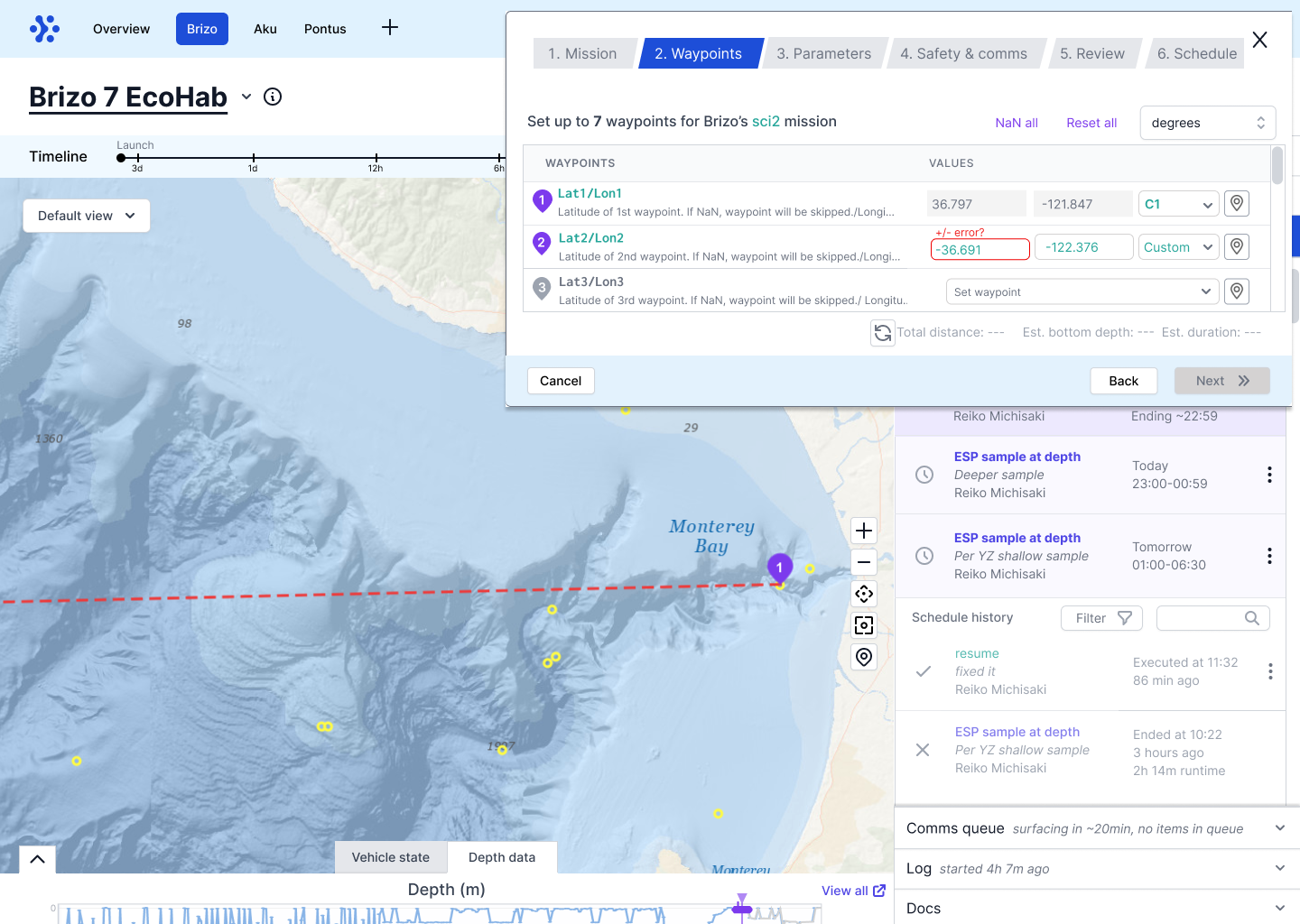Select waypoint 1 marker on map
This screenshot has height=924, width=1300.
pos(780,568)
